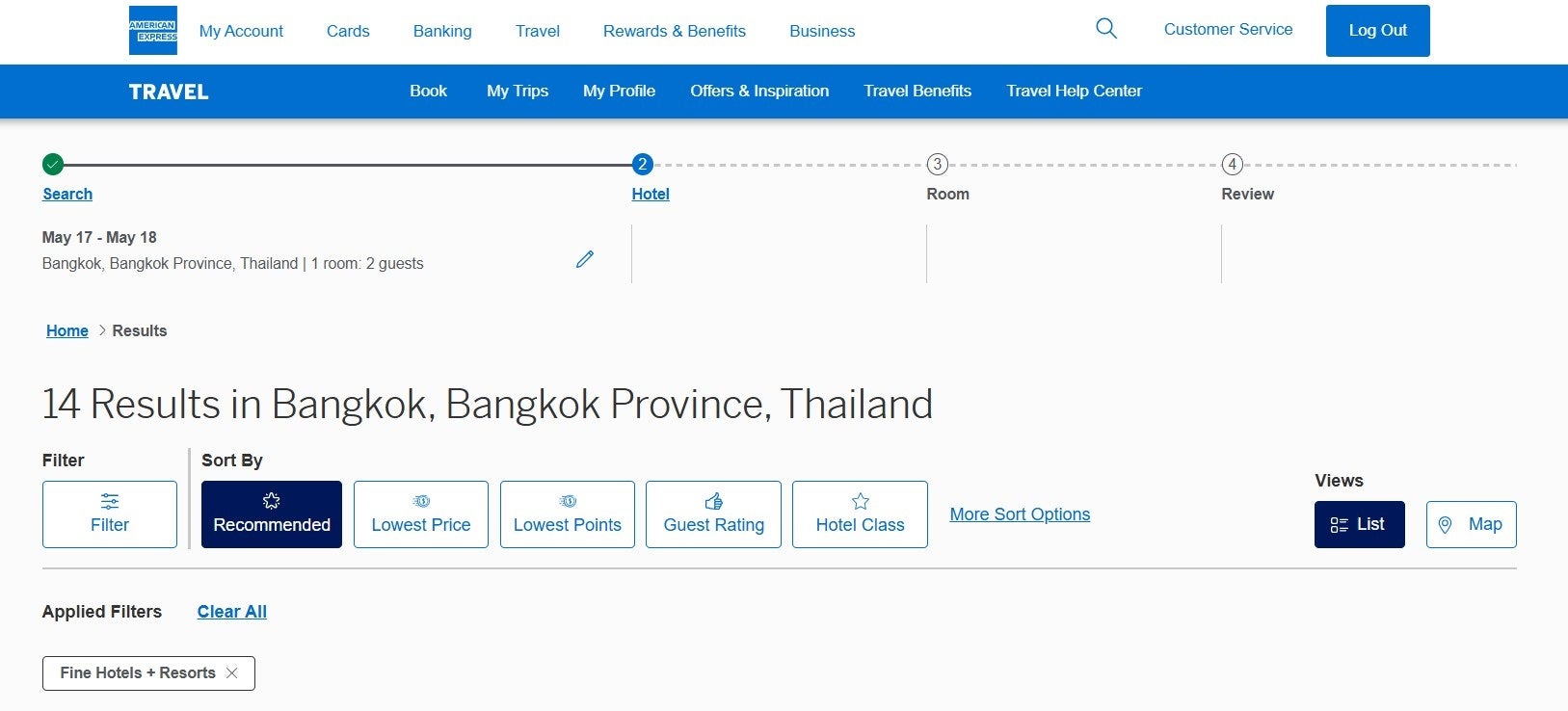1568x711 pixels.
Task: Go to My Trips
Action: point(518,91)
